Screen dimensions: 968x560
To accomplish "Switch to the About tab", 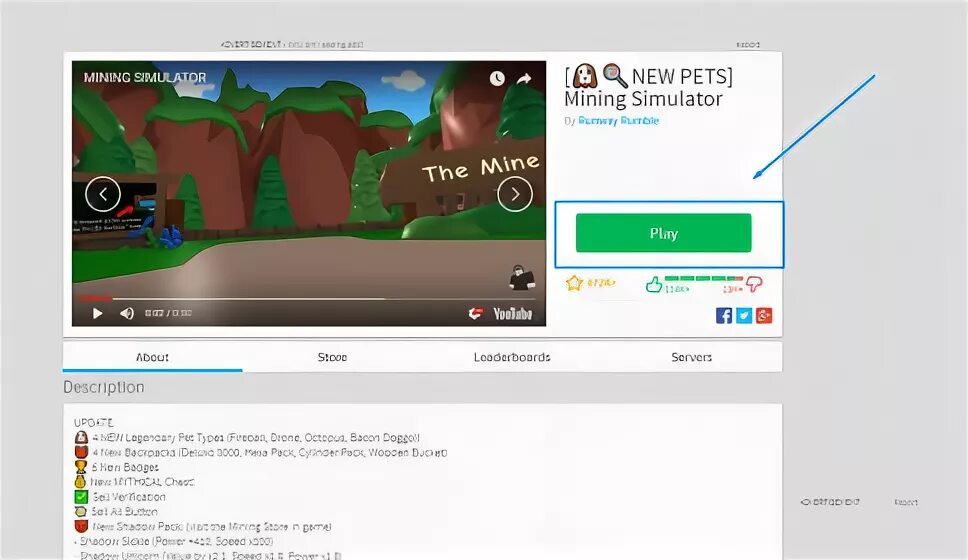I will tap(152, 357).
